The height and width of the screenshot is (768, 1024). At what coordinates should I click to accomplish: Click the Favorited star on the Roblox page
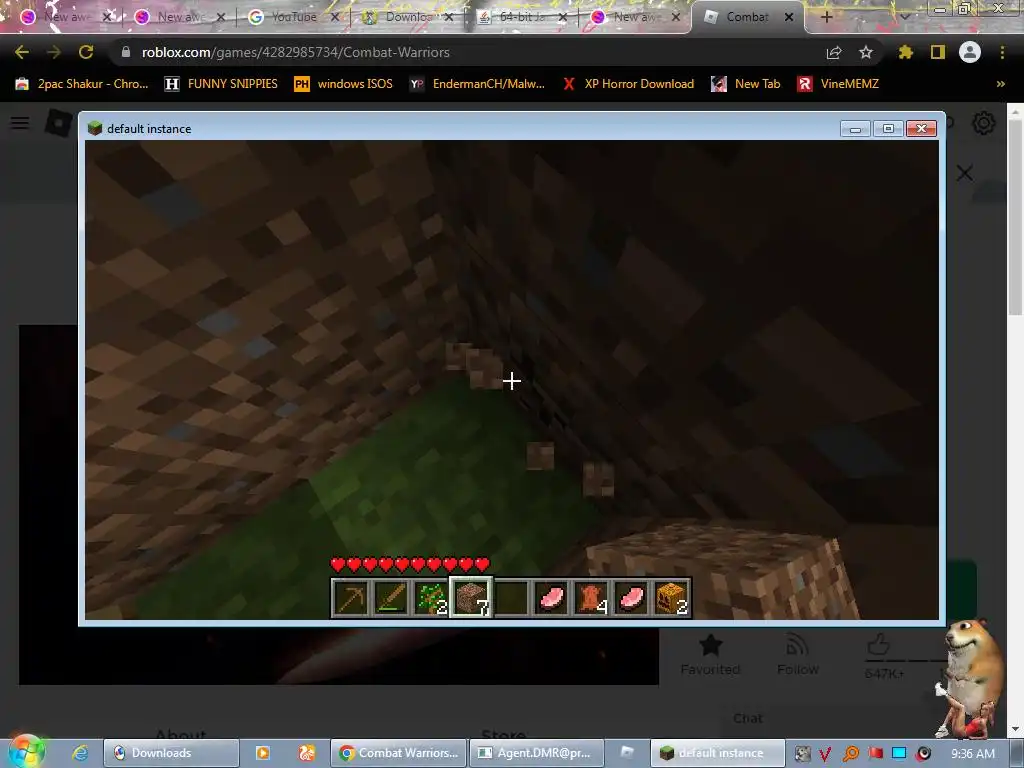[710, 645]
